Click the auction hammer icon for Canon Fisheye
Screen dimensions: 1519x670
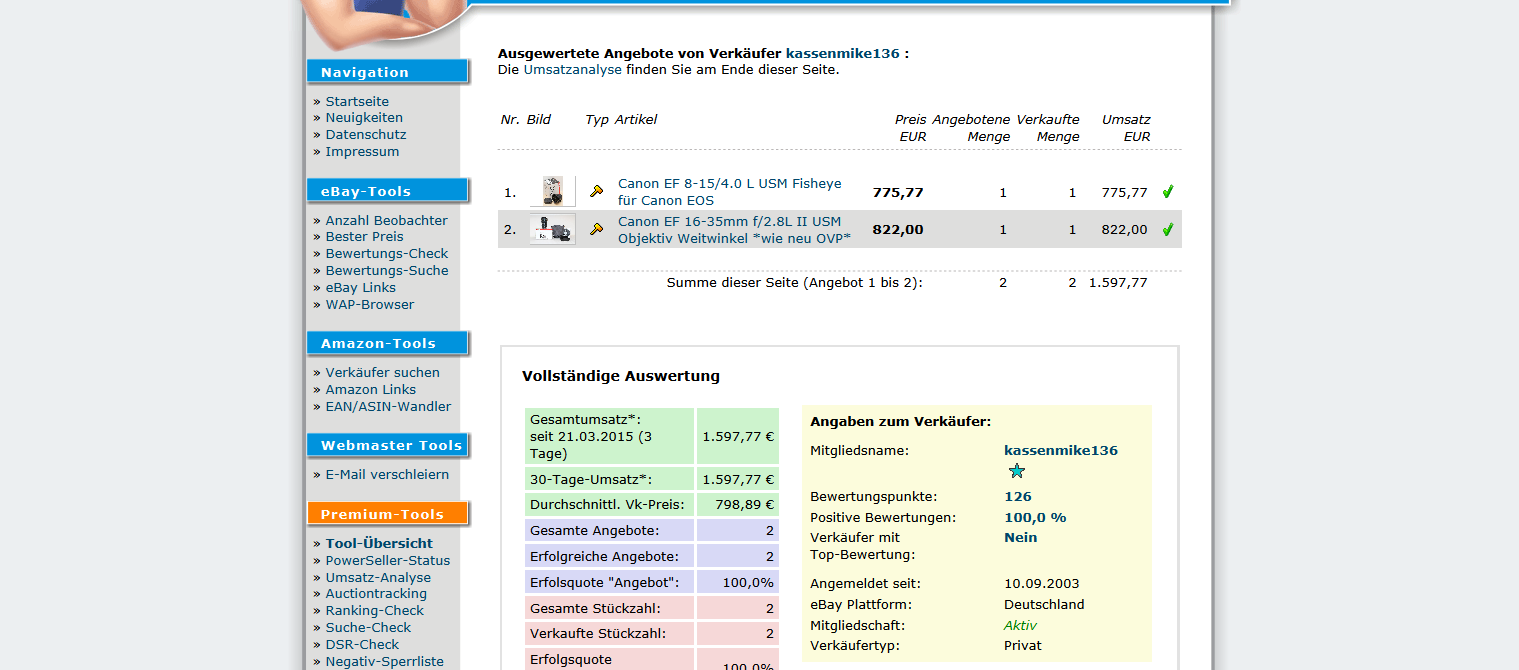(x=597, y=191)
